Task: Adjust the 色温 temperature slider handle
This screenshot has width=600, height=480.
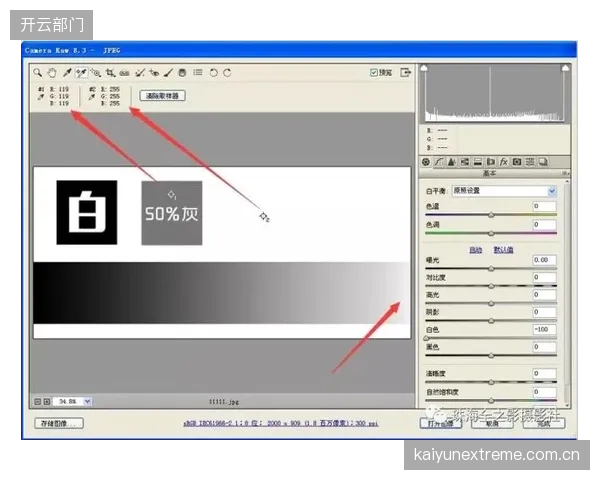Action: (x=491, y=215)
